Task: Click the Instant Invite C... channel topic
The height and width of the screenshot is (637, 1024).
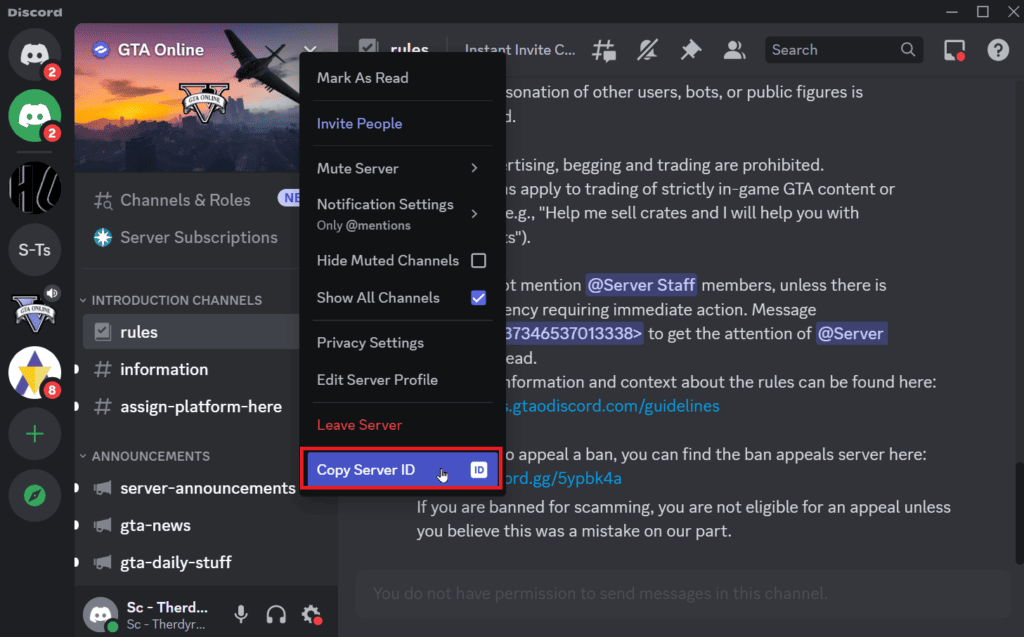Action: tap(520, 50)
